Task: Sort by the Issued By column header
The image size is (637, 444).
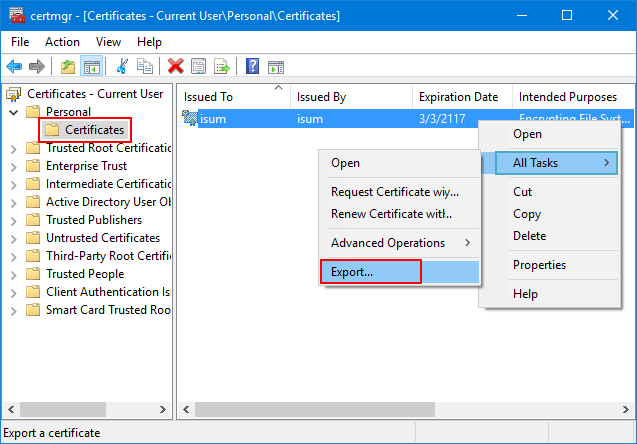Action: 322,97
